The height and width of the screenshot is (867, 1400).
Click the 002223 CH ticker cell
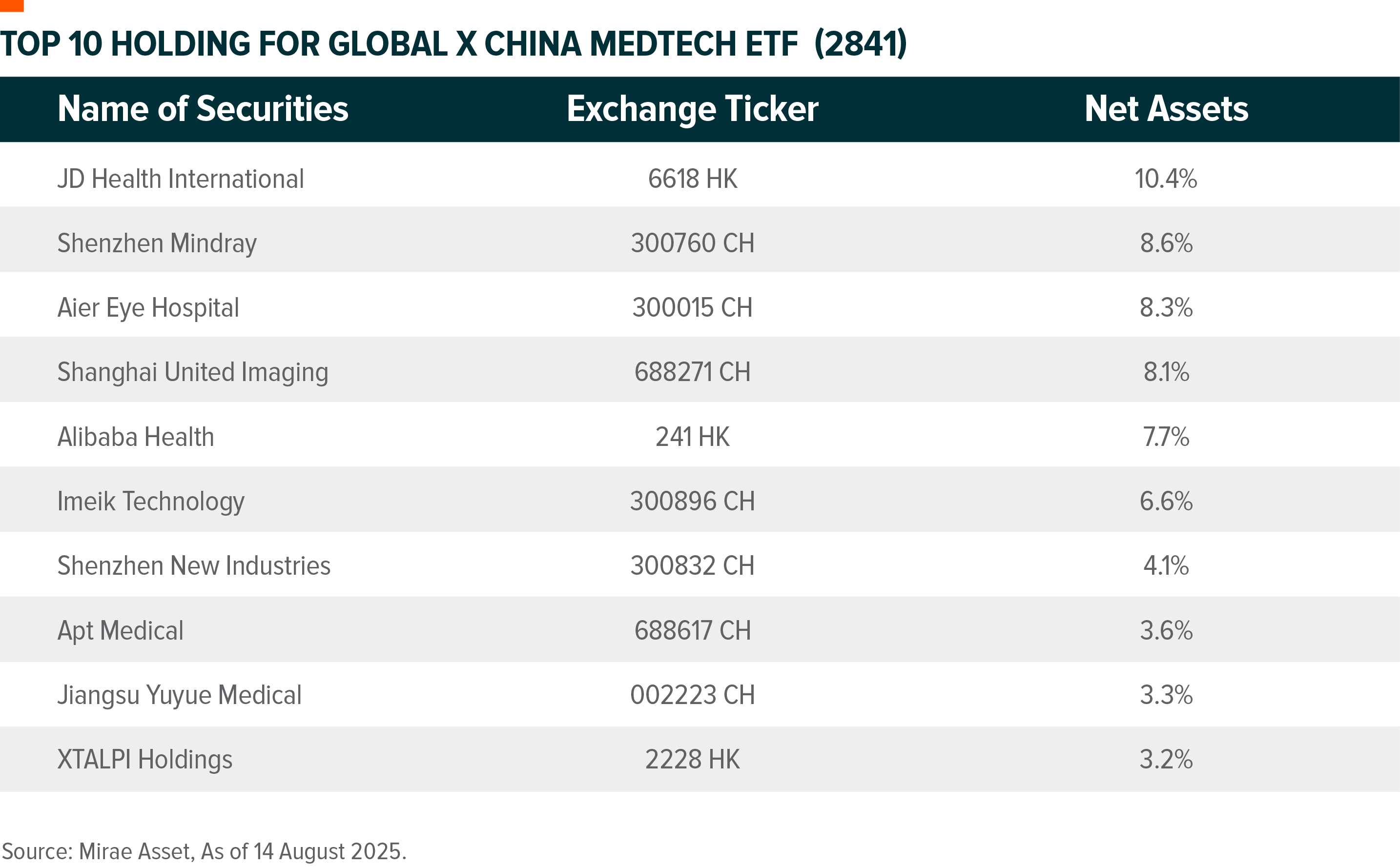(x=692, y=695)
